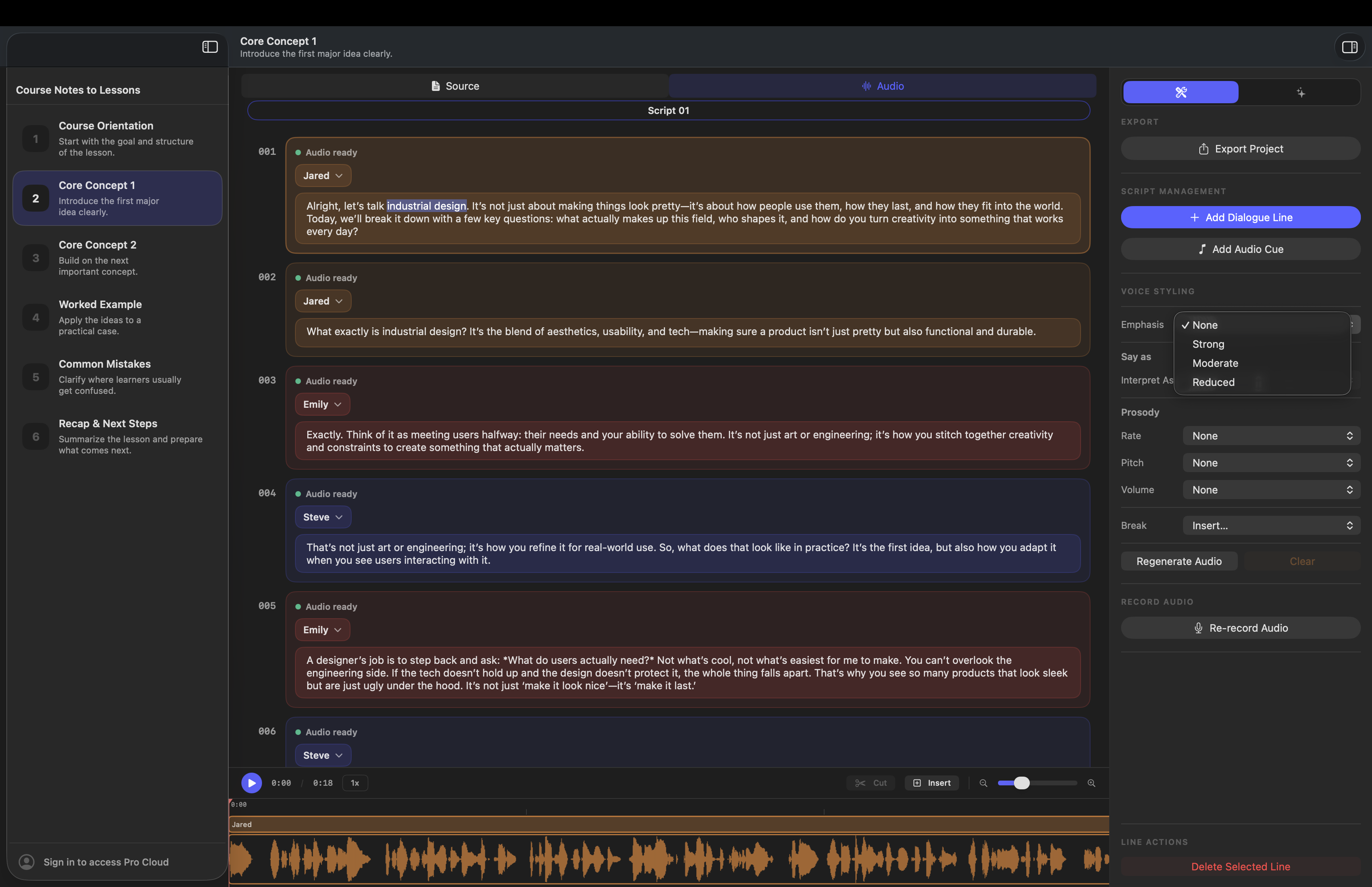Open Emily speaker dropdown on line 003
The image size is (1372, 887).
[322, 404]
